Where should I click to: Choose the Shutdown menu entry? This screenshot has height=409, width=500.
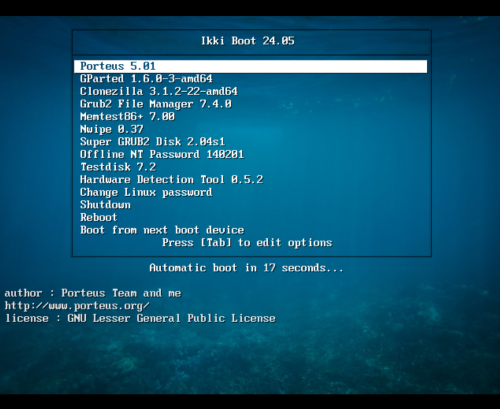105,205
